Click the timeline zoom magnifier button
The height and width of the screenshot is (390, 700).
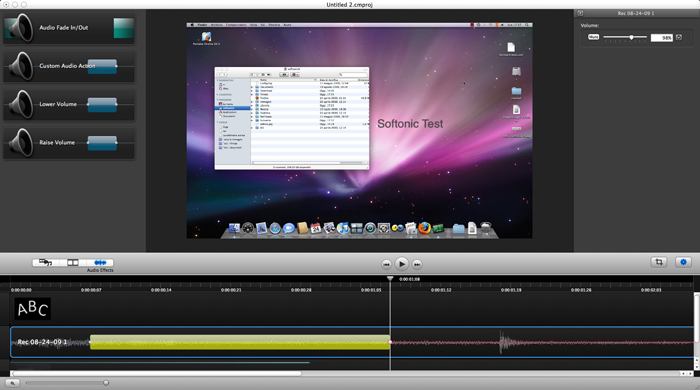tap(12, 383)
